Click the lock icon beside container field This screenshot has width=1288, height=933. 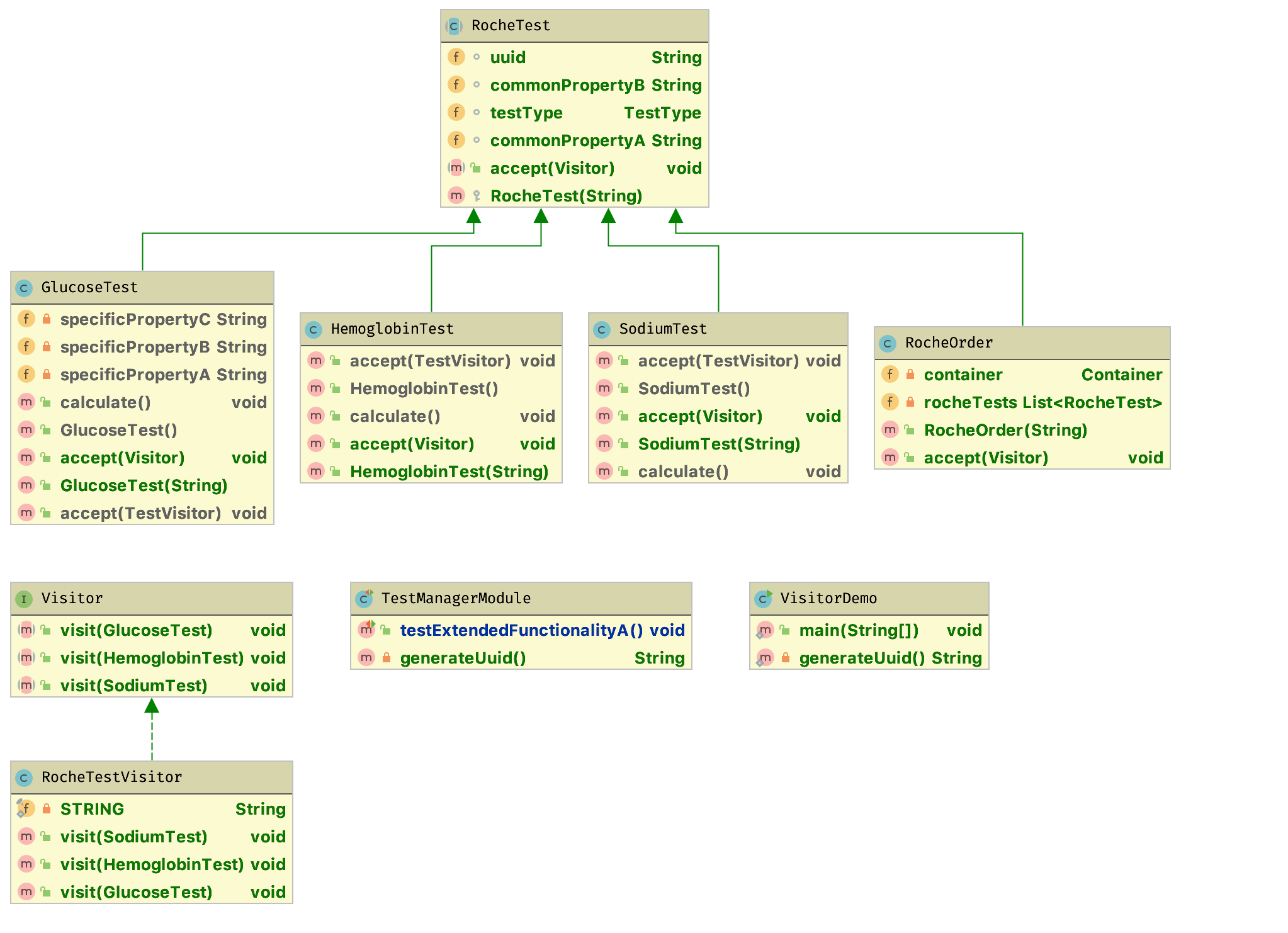click(x=910, y=375)
